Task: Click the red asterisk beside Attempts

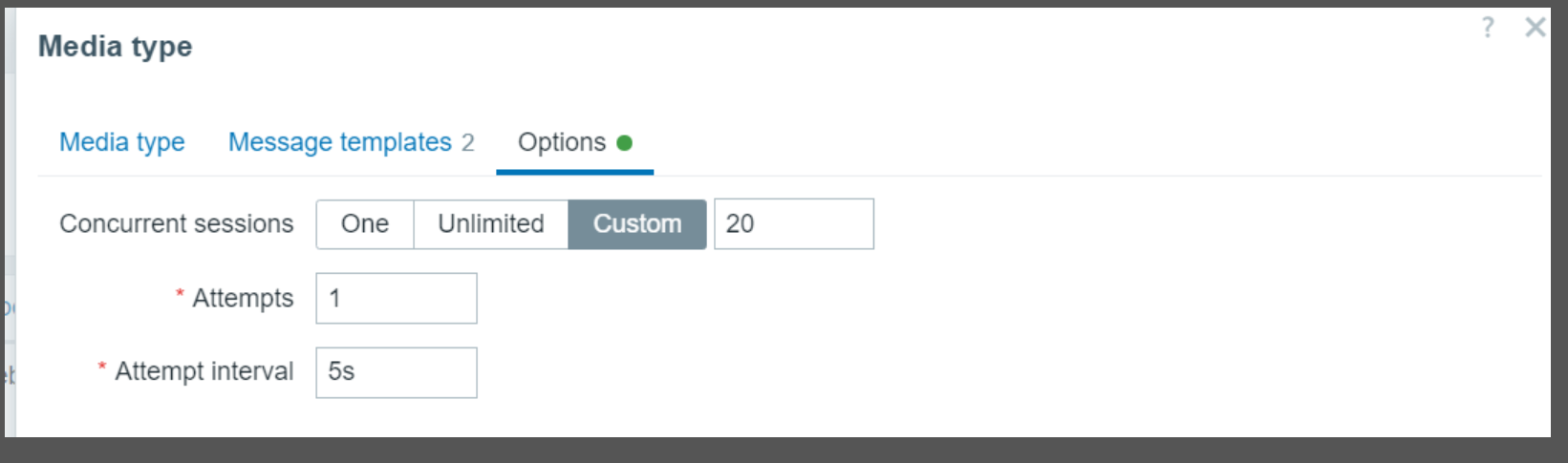Action: pos(180,294)
